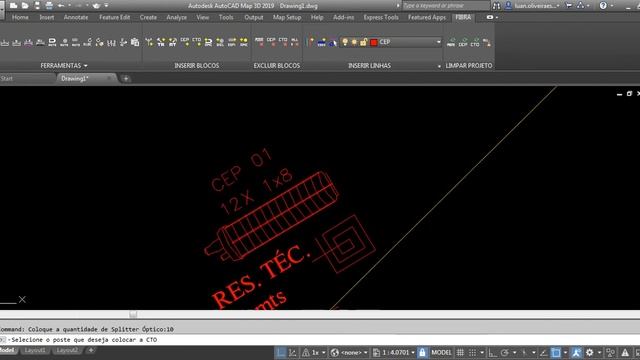
Task: Click the CEP delete block icon
Action: pyautogui.click(x=271, y=42)
